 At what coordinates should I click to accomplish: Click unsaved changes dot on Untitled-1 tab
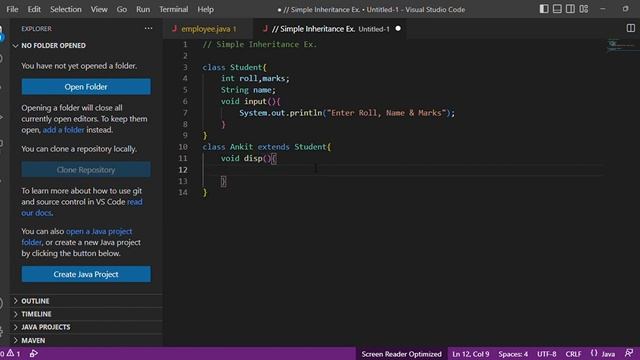398,29
